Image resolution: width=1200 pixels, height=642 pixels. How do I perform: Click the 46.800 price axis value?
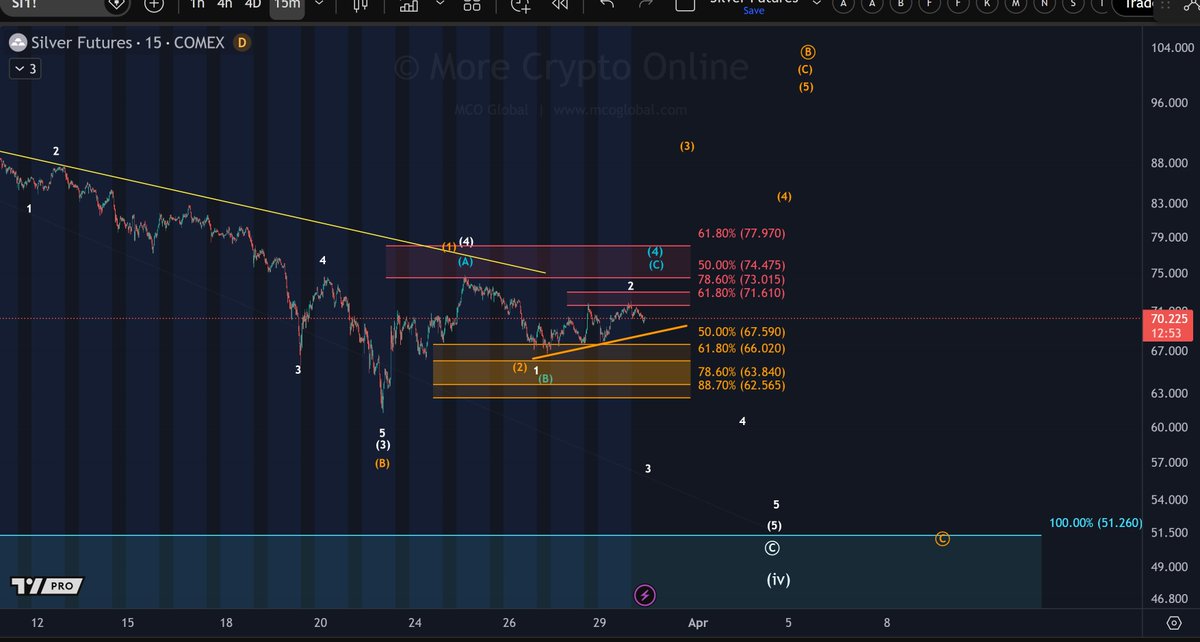click(1168, 599)
